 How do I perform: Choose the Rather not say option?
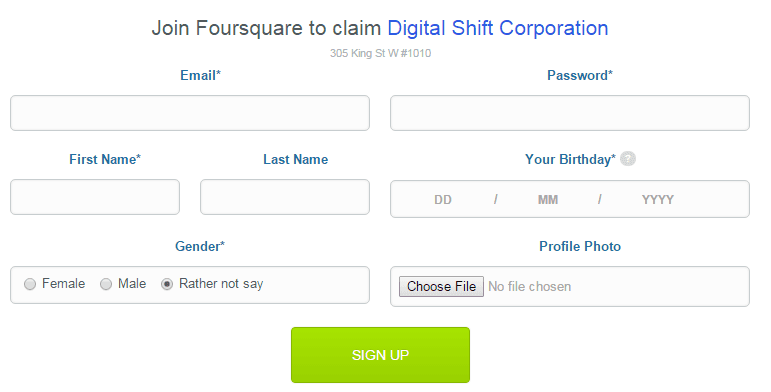pos(167,284)
